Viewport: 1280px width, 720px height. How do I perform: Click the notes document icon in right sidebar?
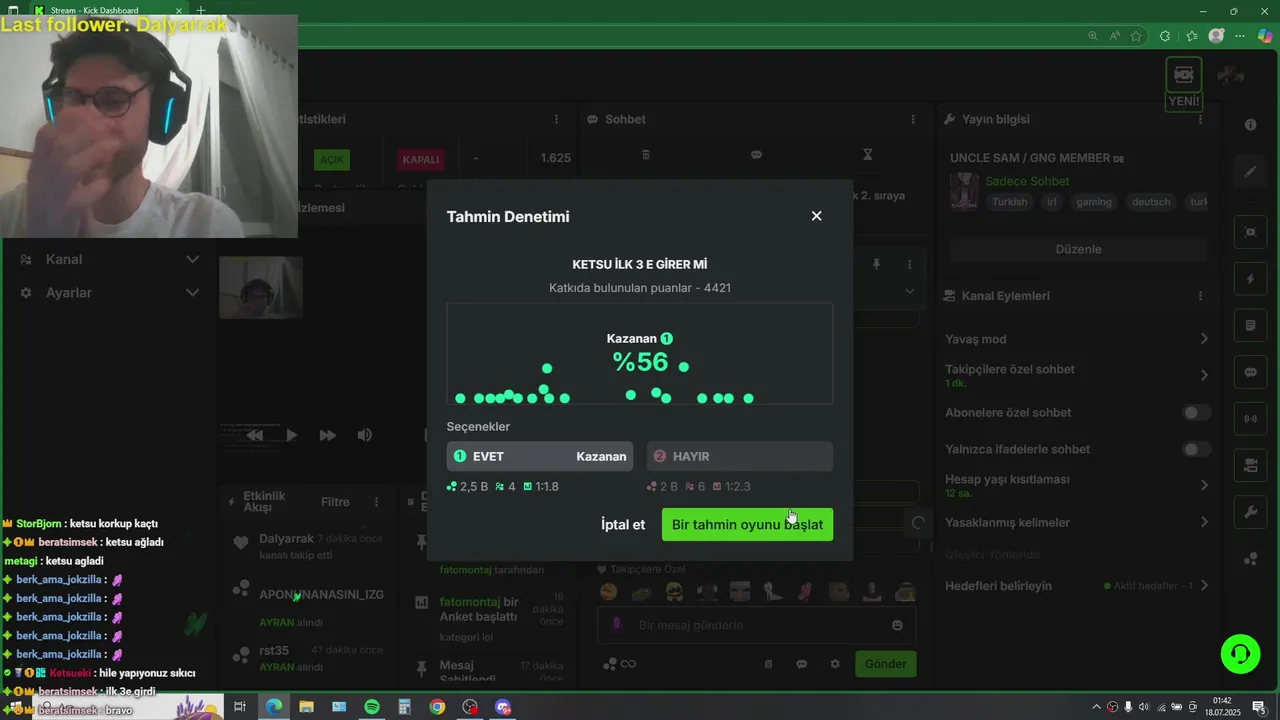pos(1250,326)
